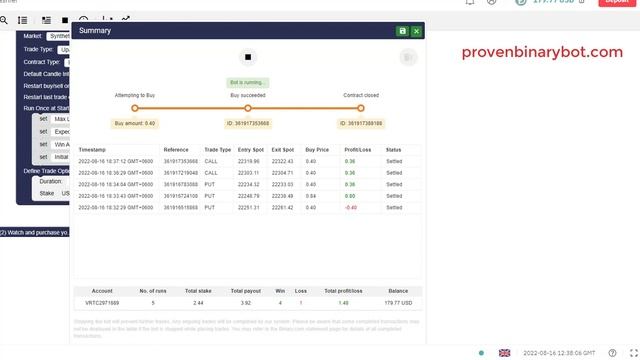Open the summary panel toolbar icon
640x360 pixels.
coord(46,20)
